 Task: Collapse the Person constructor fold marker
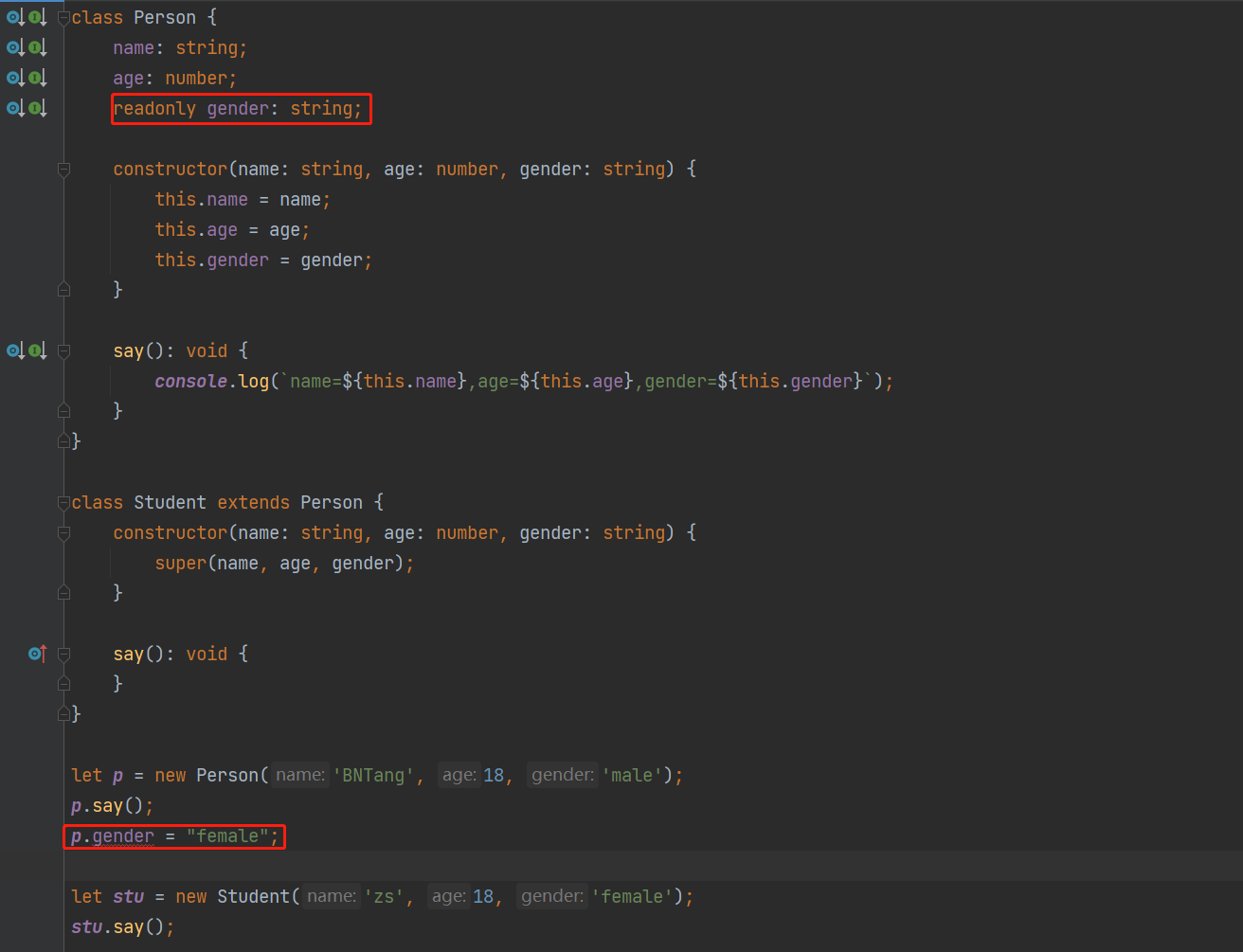click(63, 170)
